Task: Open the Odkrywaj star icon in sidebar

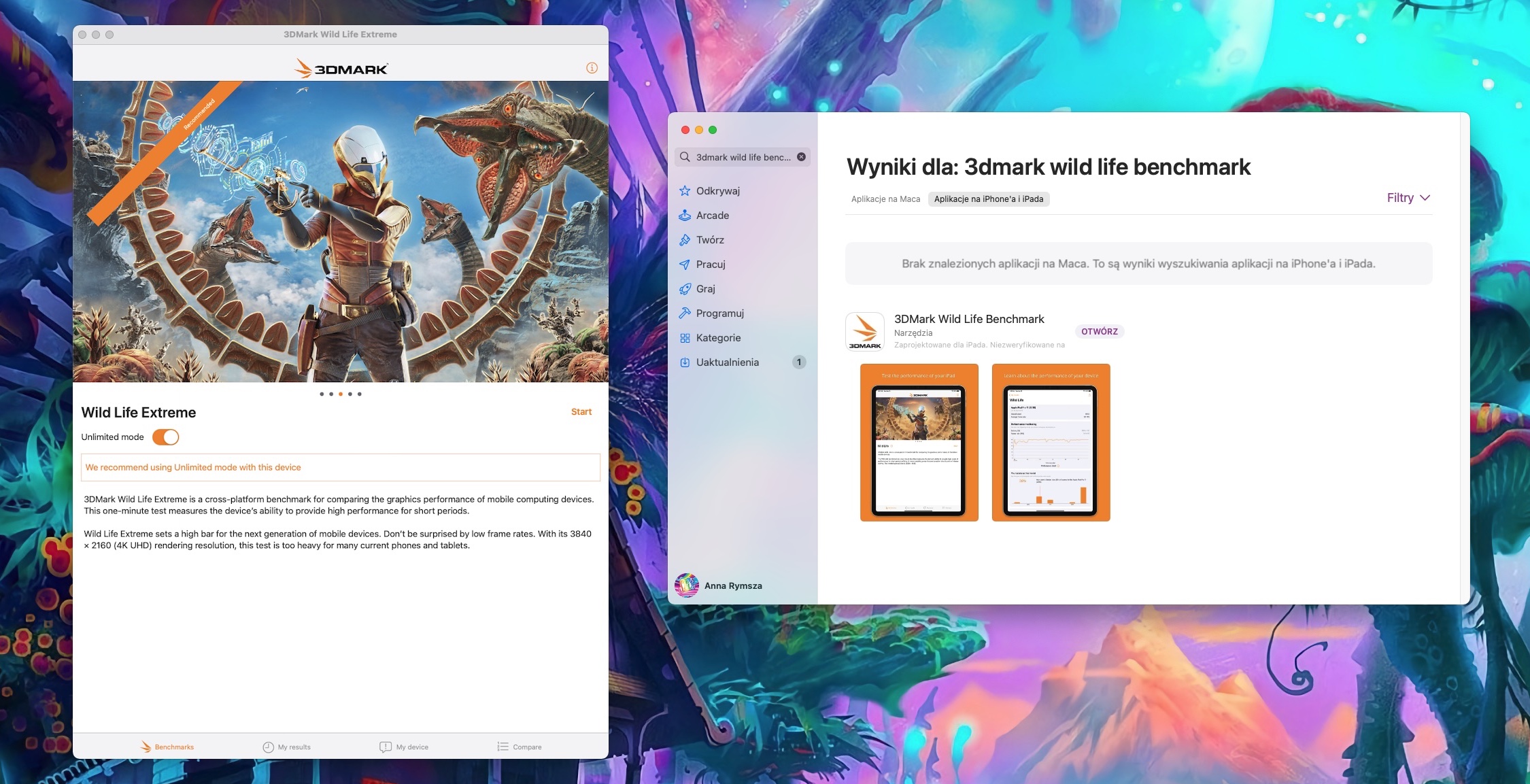Action: coord(685,191)
